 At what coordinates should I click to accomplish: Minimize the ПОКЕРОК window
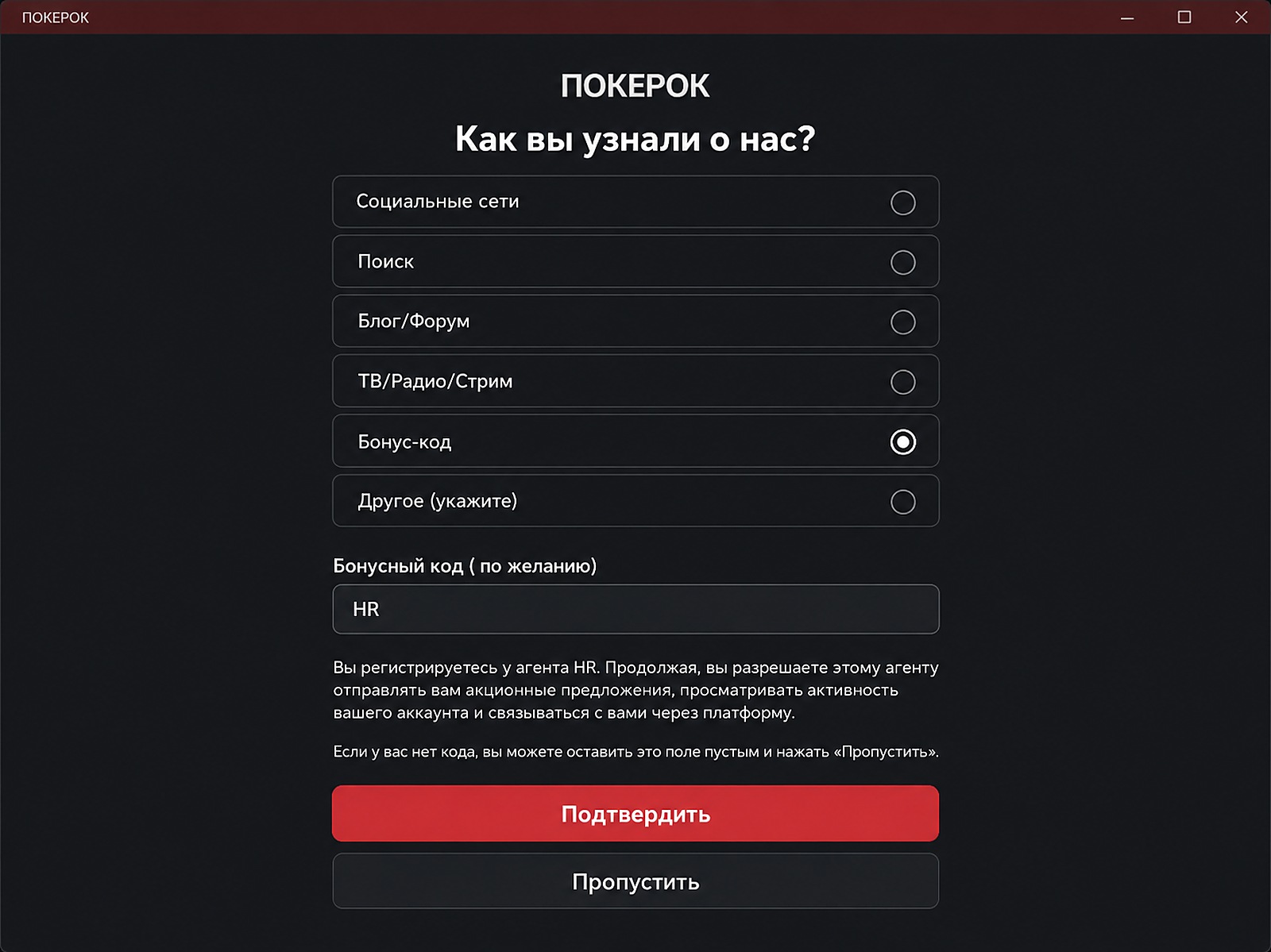(1127, 17)
